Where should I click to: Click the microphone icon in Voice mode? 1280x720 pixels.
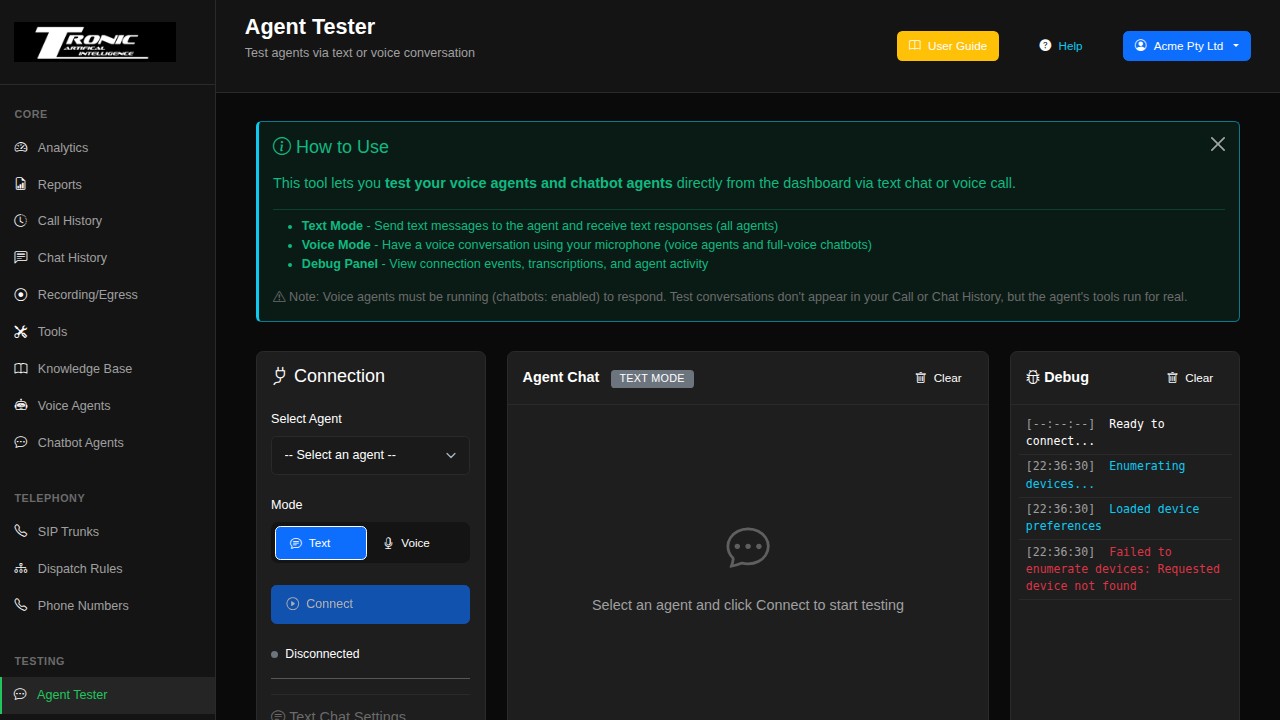[389, 543]
